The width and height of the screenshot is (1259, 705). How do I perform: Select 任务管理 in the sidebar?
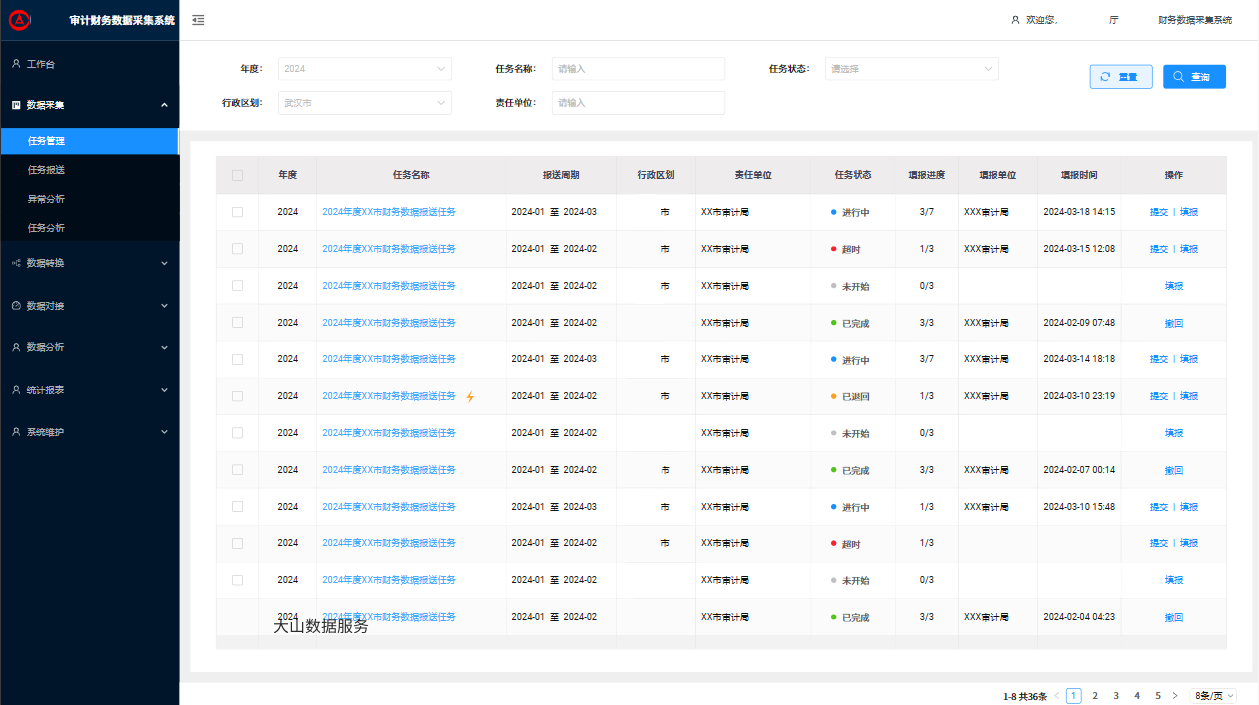[89, 141]
